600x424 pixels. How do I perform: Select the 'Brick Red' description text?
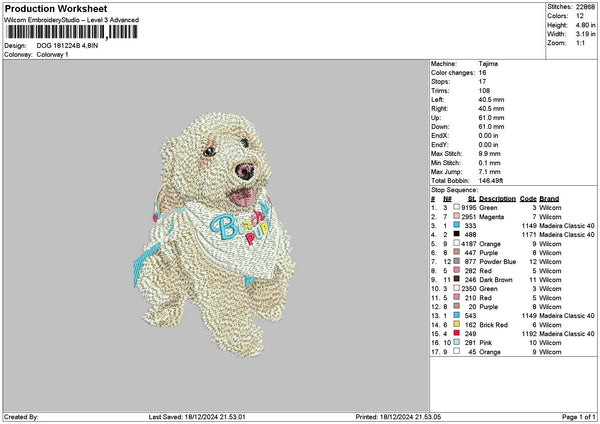coord(494,325)
